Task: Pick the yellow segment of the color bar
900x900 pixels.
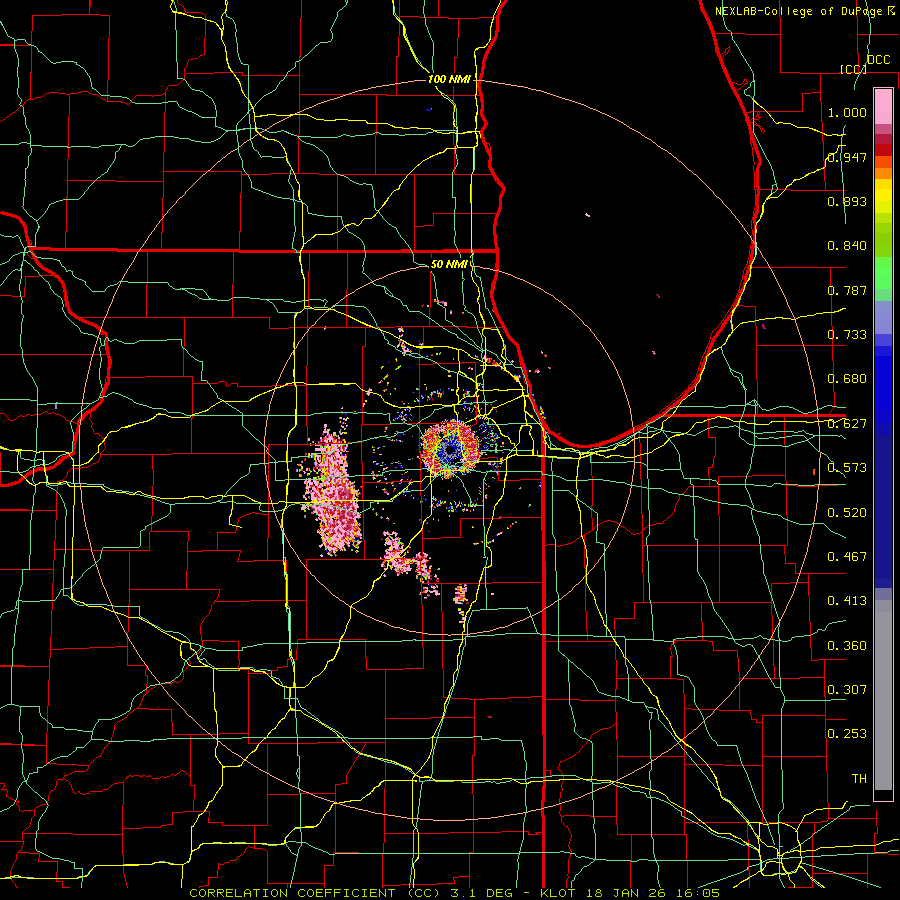Action: (883, 197)
